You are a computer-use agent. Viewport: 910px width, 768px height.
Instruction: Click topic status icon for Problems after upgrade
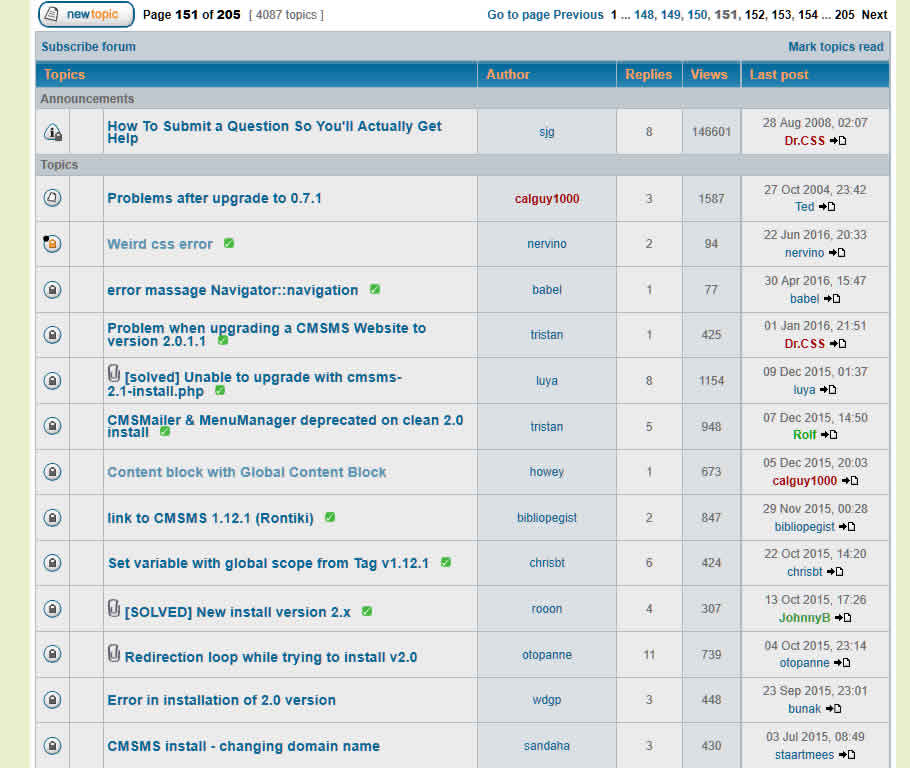52,198
